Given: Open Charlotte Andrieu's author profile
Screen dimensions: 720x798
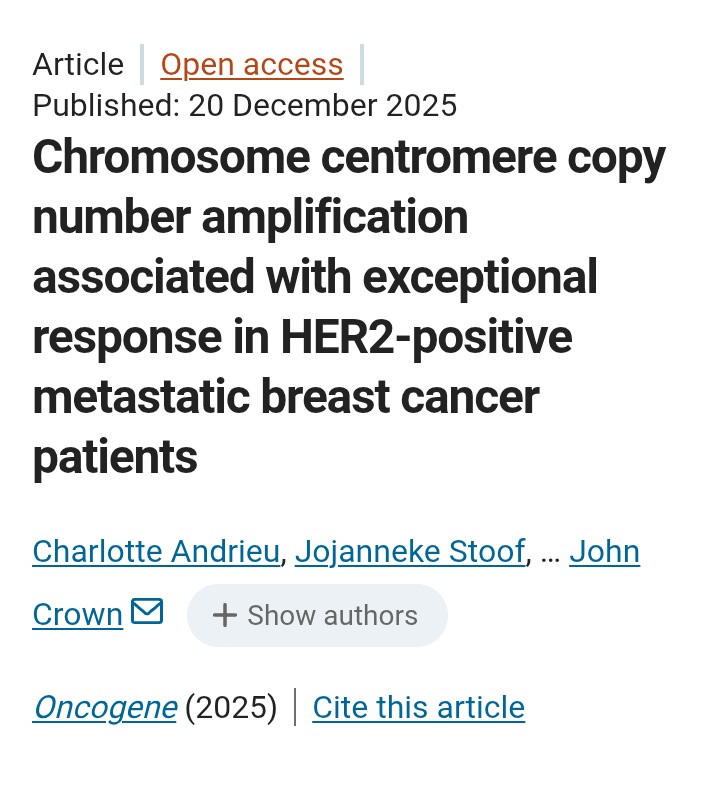Looking at the screenshot, I should (x=156, y=551).
